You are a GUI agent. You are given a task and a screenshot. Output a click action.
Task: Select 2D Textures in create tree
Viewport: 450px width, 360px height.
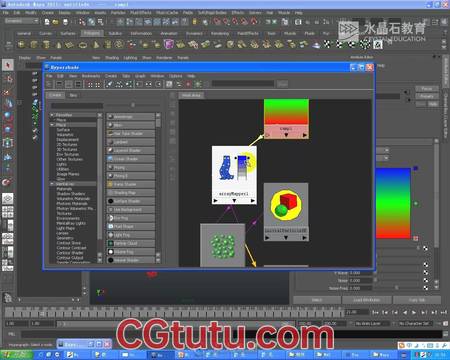click(x=67, y=145)
